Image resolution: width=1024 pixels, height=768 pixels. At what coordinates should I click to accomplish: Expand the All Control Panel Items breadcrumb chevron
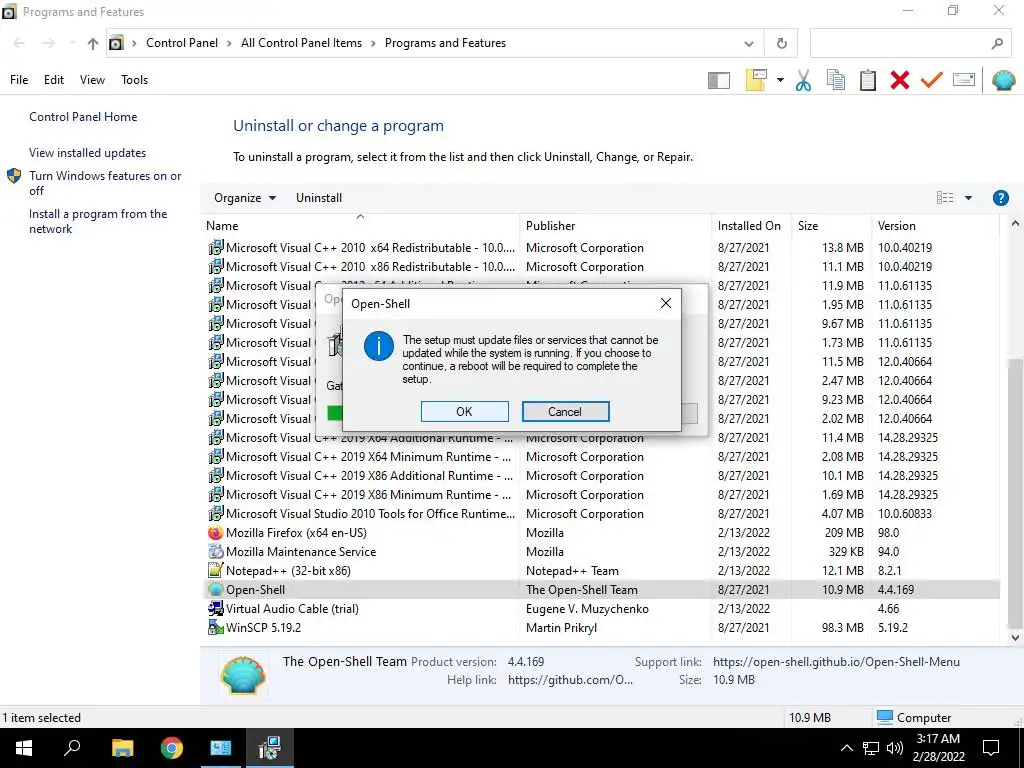[373, 43]
